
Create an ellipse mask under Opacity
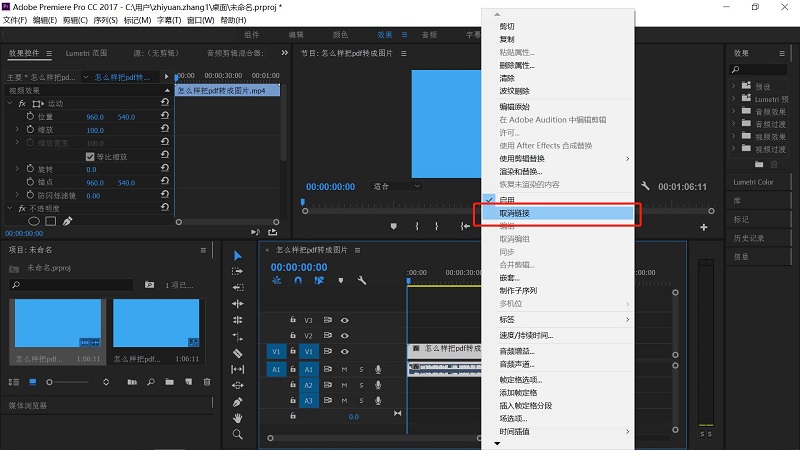(x=34, y=221)
